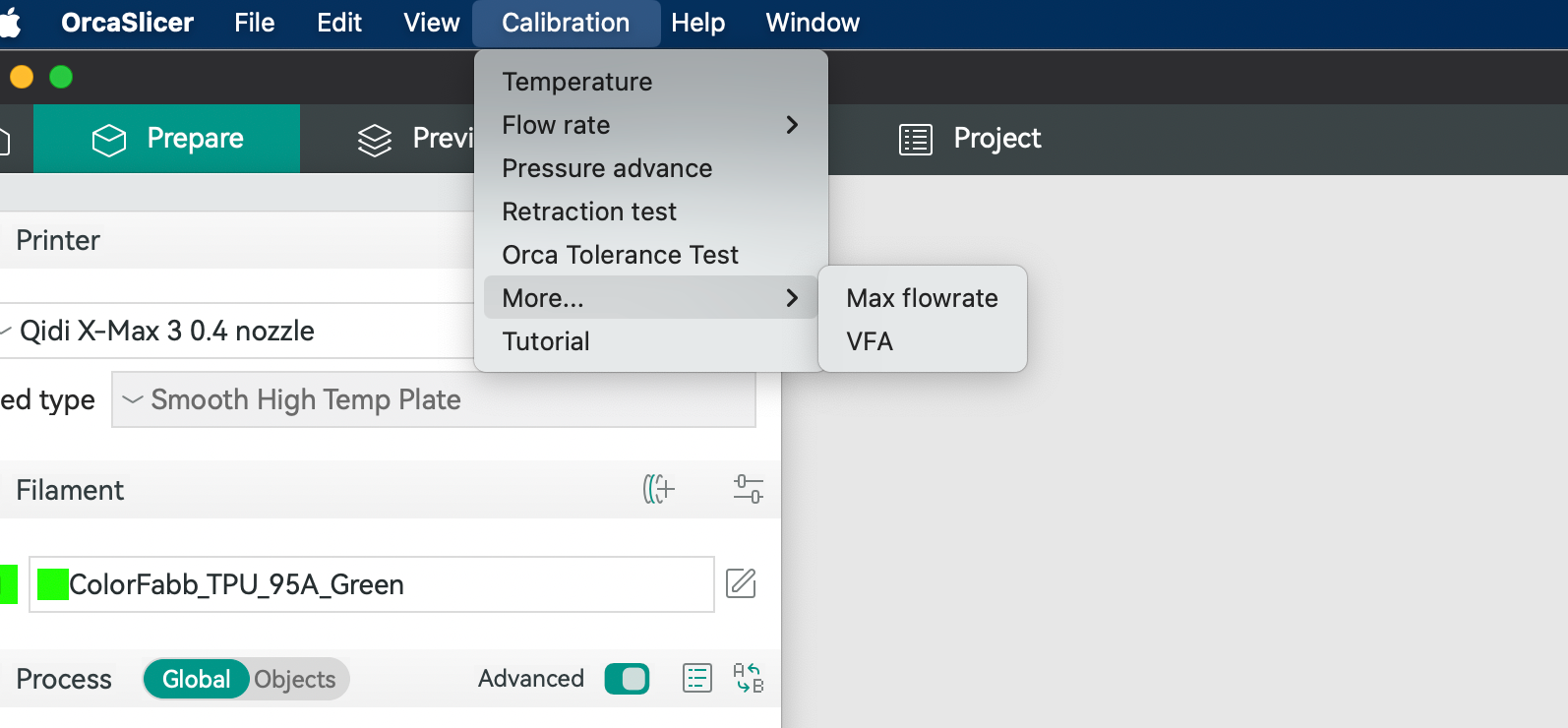
Task: Click the Preview layers icon
Action: (x=375, y=140)
